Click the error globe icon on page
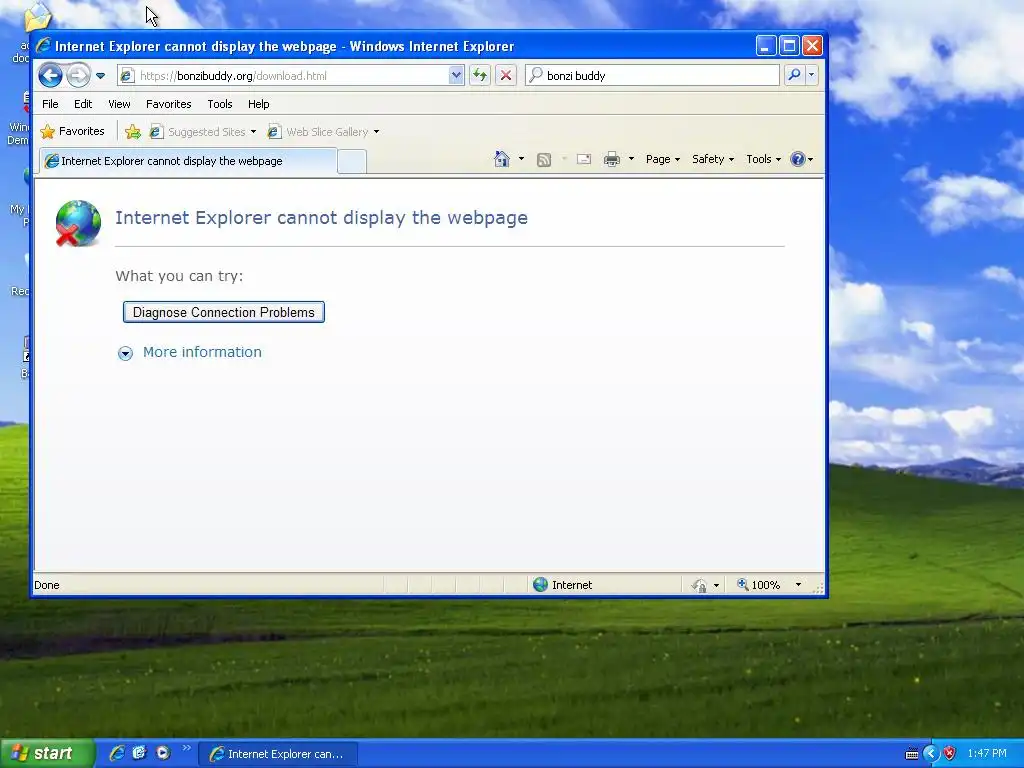This screenshot has height=768, width=1024. coord(78,223)
